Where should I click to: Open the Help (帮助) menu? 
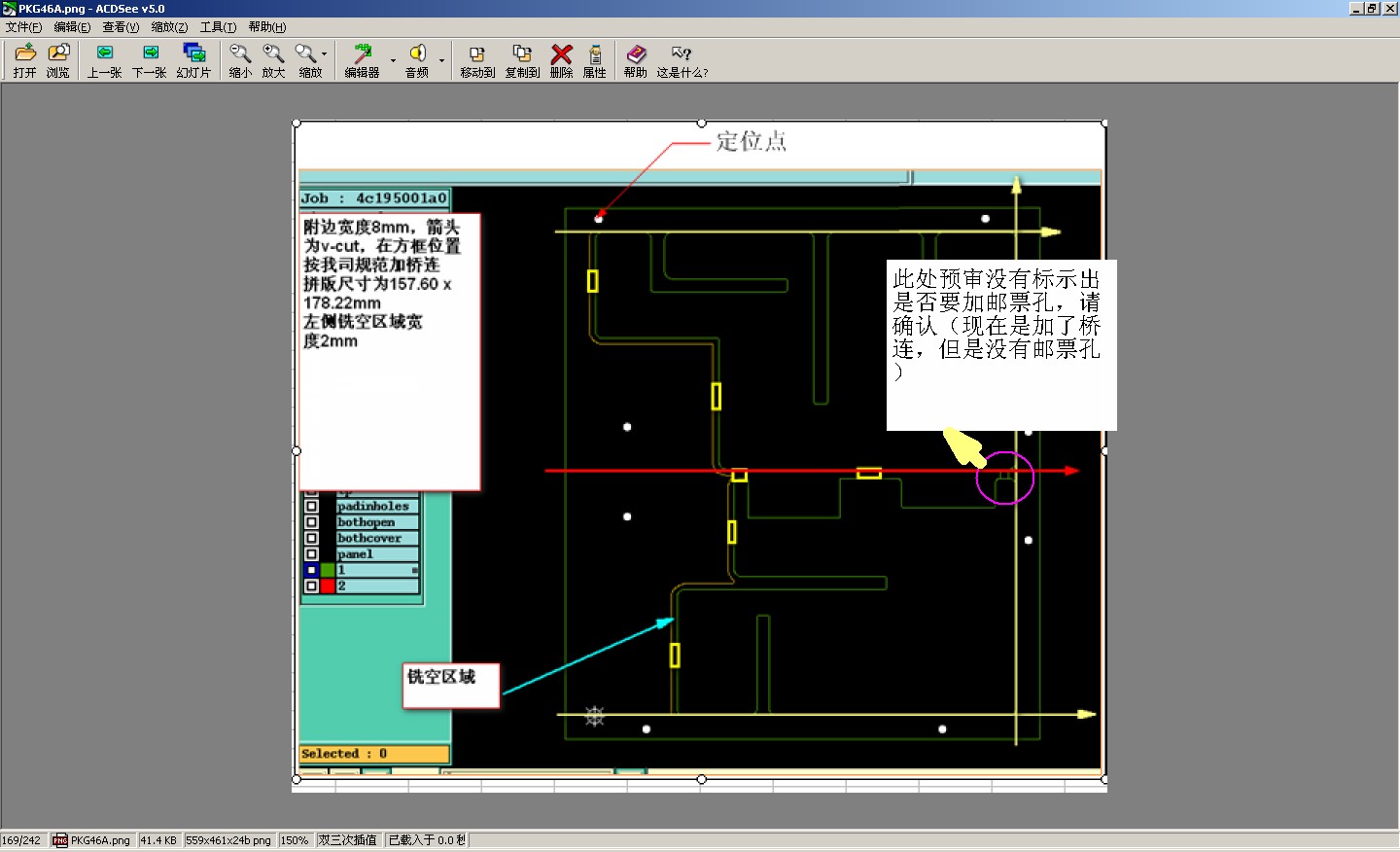pos(266,27)
